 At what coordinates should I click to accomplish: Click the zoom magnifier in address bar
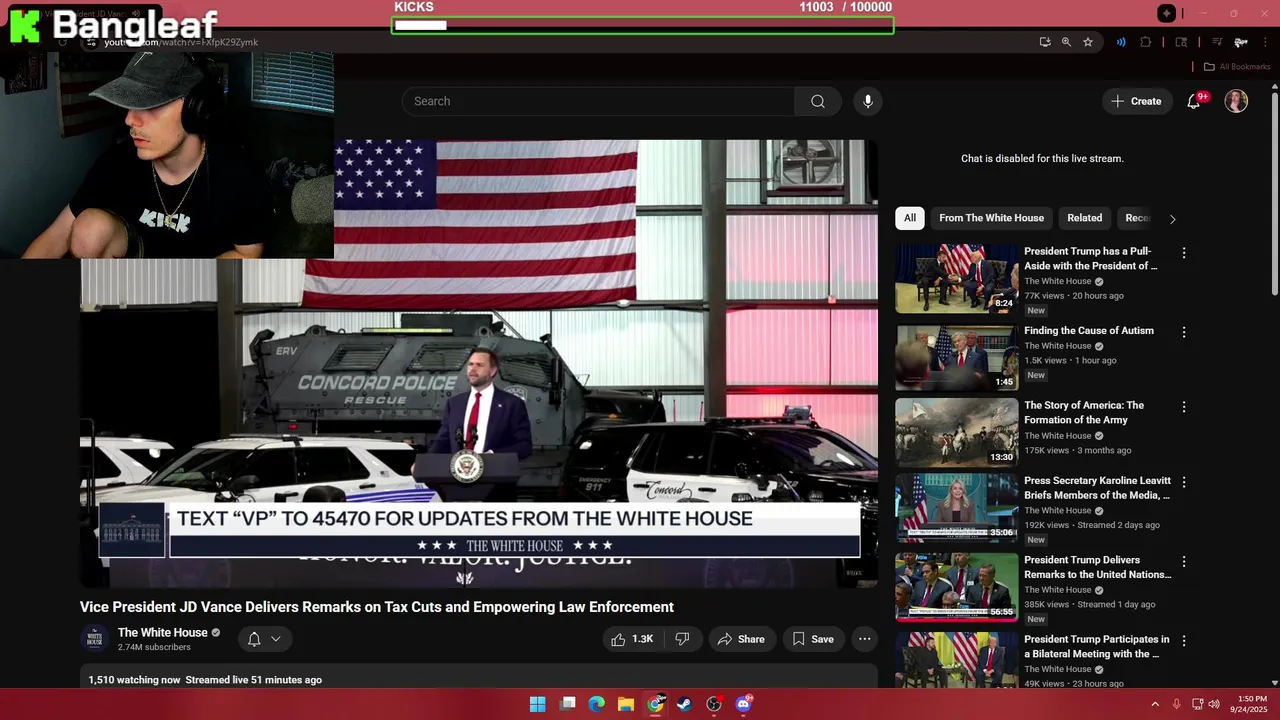click(1066, 42)
